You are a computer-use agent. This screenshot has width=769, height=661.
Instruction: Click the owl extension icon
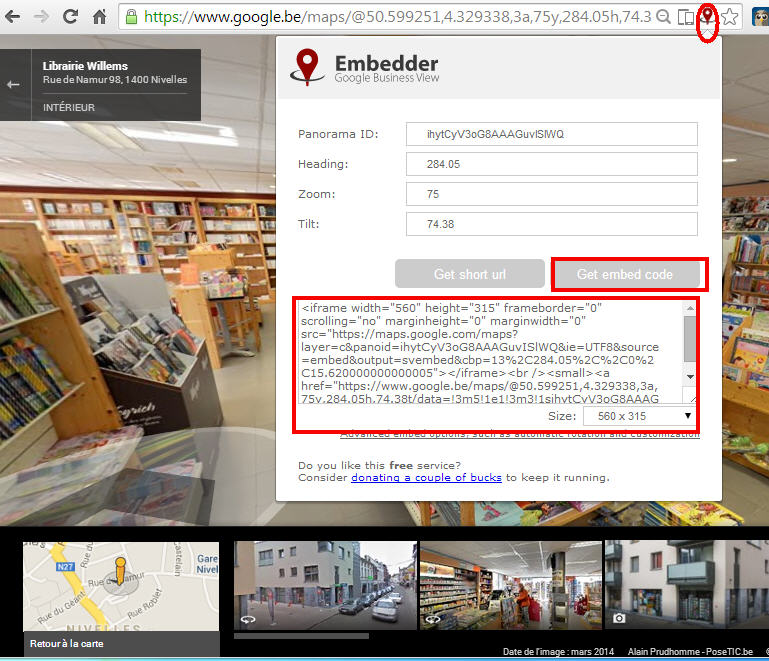pos(761,18)
